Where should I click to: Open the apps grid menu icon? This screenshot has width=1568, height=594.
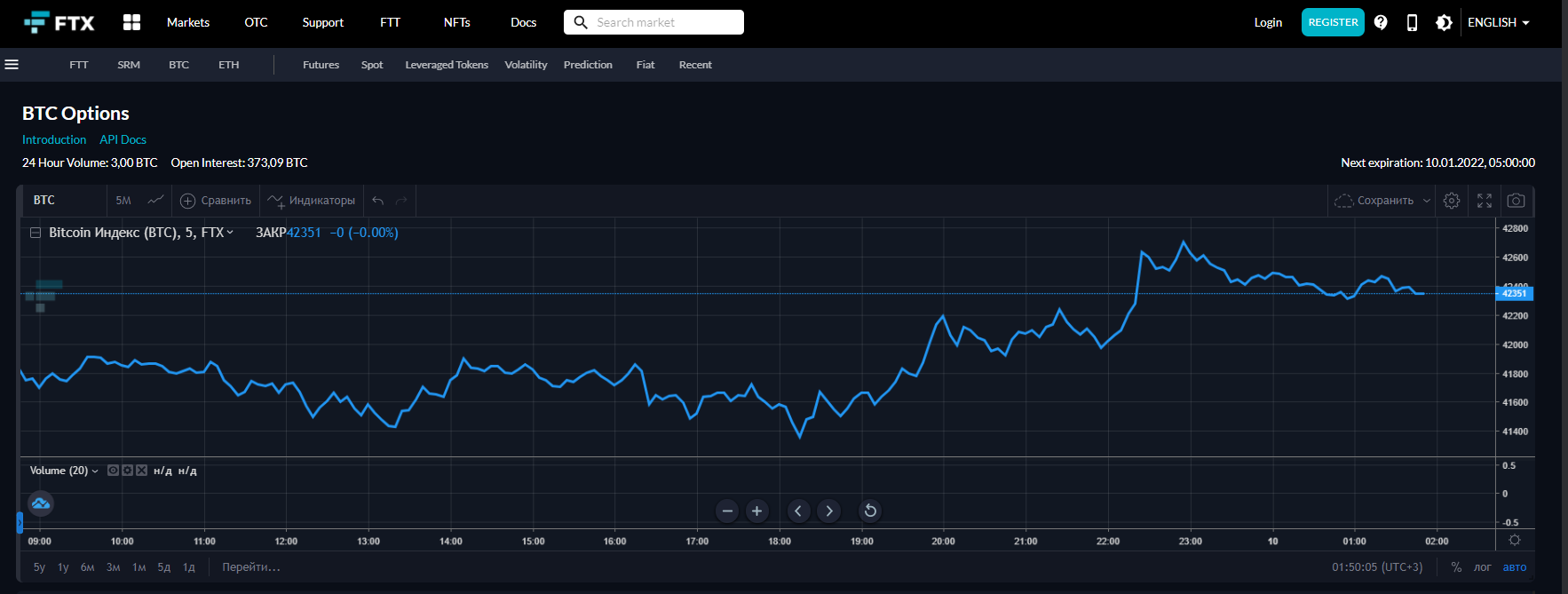pos(131,22)
